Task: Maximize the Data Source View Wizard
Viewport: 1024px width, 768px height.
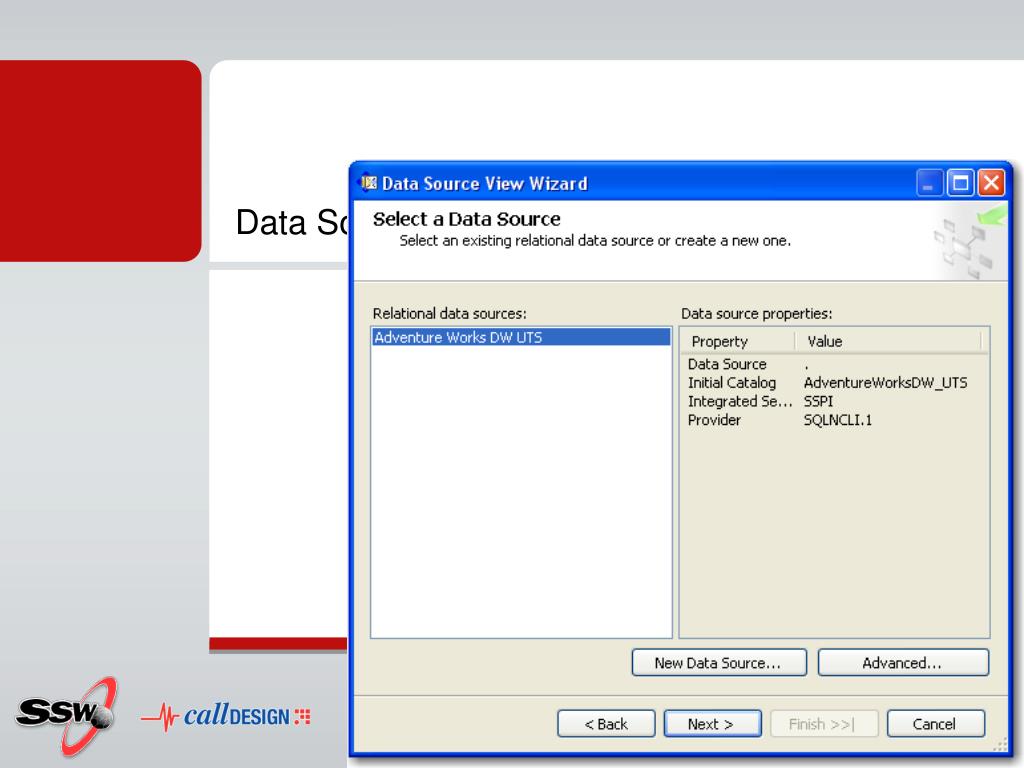Action: pyautogui.click(x=960, y=182)
